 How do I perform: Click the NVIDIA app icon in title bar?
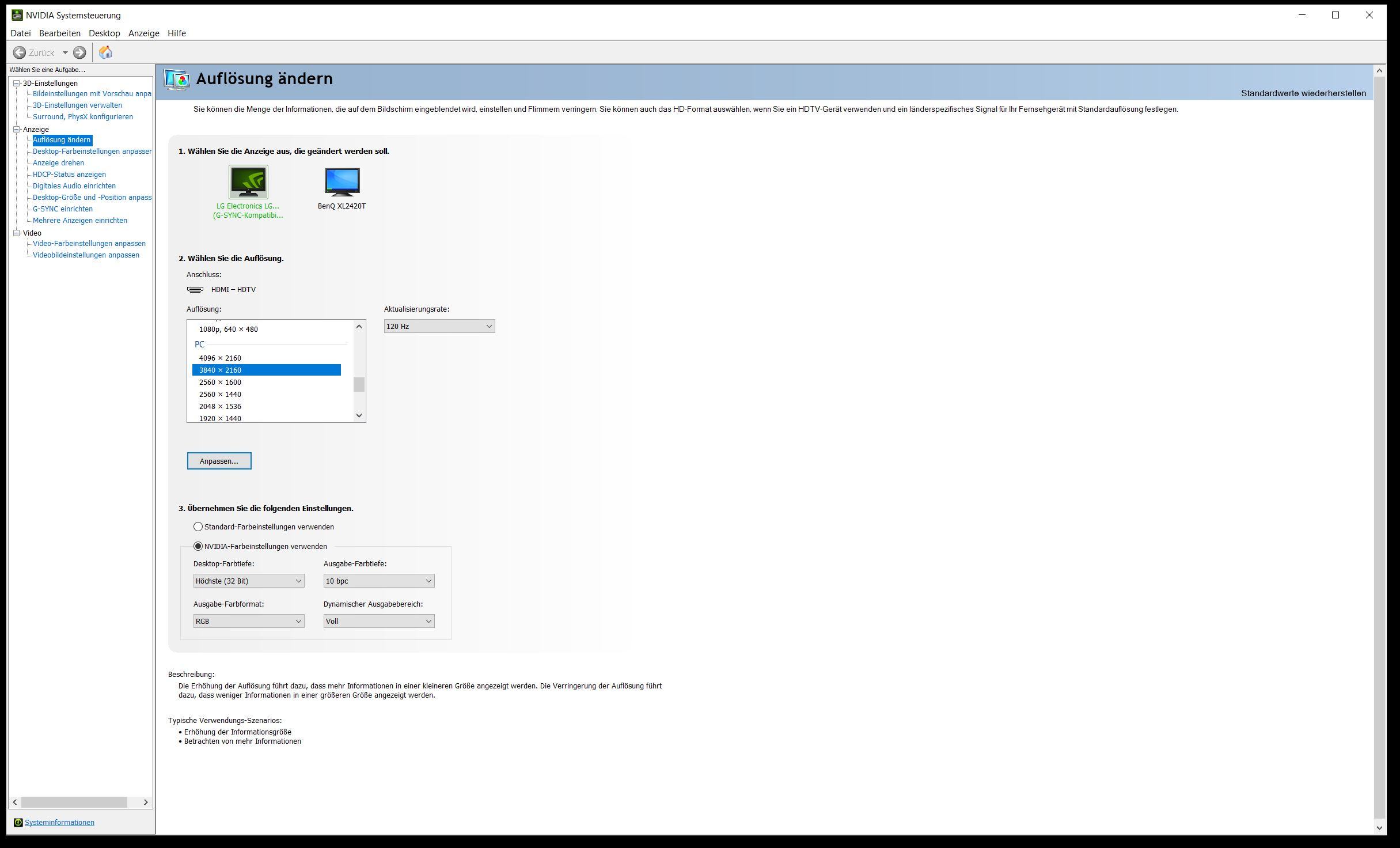17,15
